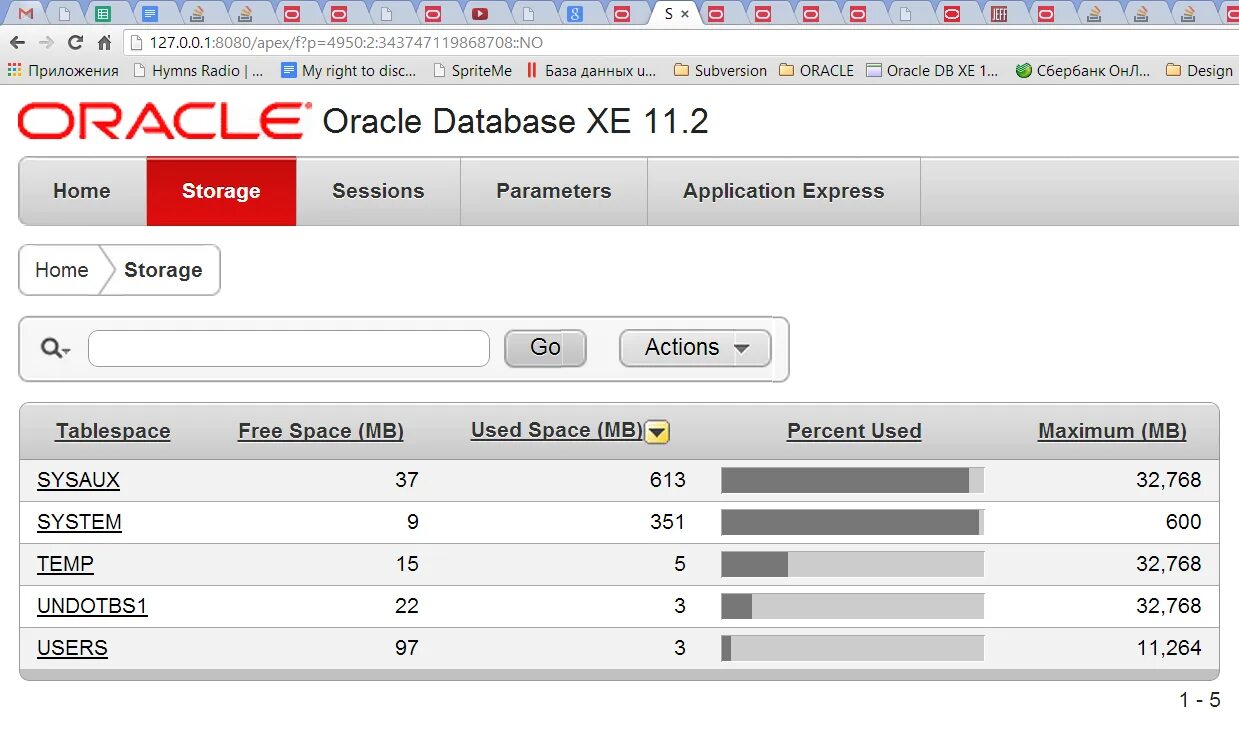Select SYSAUX used space value 613
Viewport: 1239px width, 731px height.
[x=667, y=480]
